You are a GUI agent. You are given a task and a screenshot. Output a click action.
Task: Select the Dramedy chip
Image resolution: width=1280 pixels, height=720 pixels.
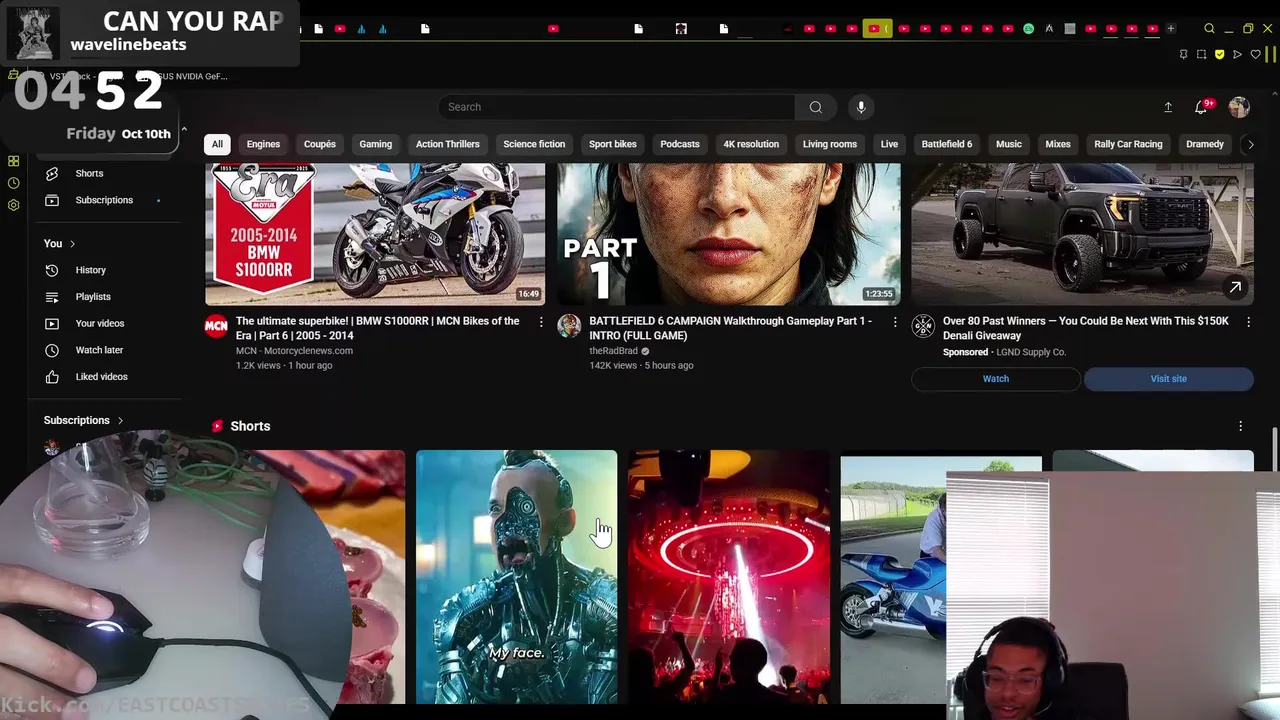pos(1205,144)
